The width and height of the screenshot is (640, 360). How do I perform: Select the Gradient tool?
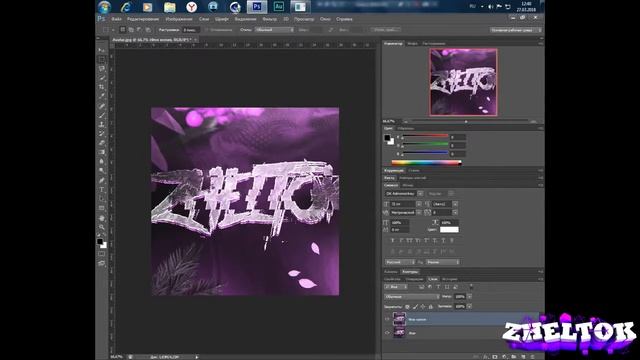[x=101, y=152]
